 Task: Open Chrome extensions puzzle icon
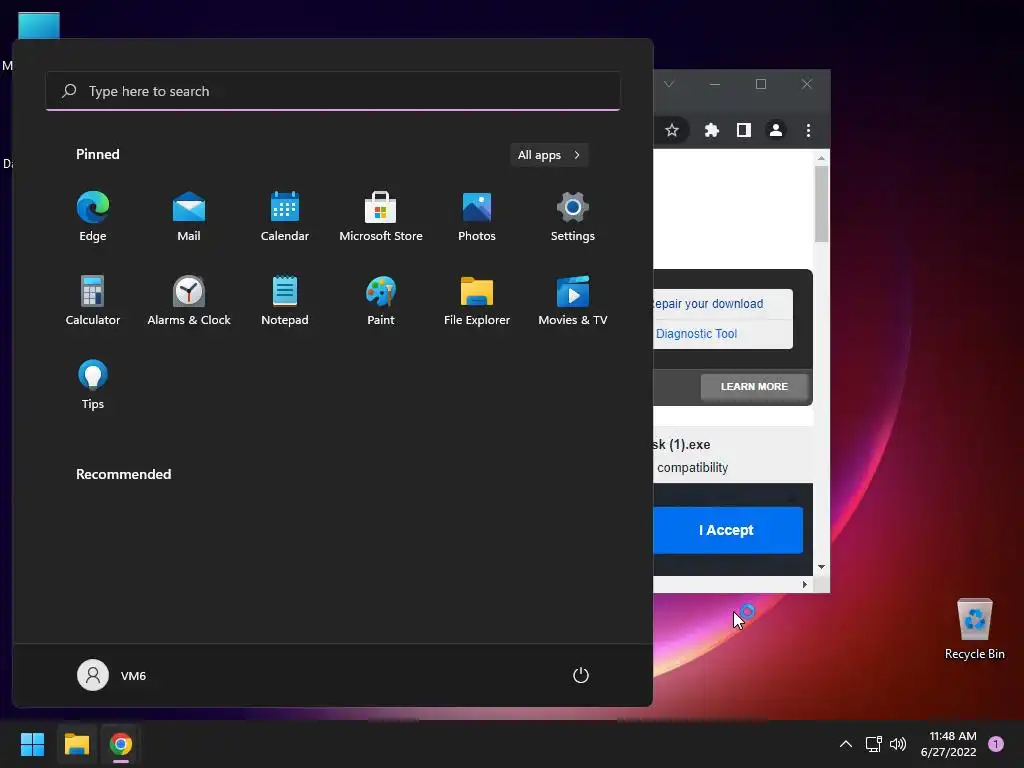click(712, 131)
